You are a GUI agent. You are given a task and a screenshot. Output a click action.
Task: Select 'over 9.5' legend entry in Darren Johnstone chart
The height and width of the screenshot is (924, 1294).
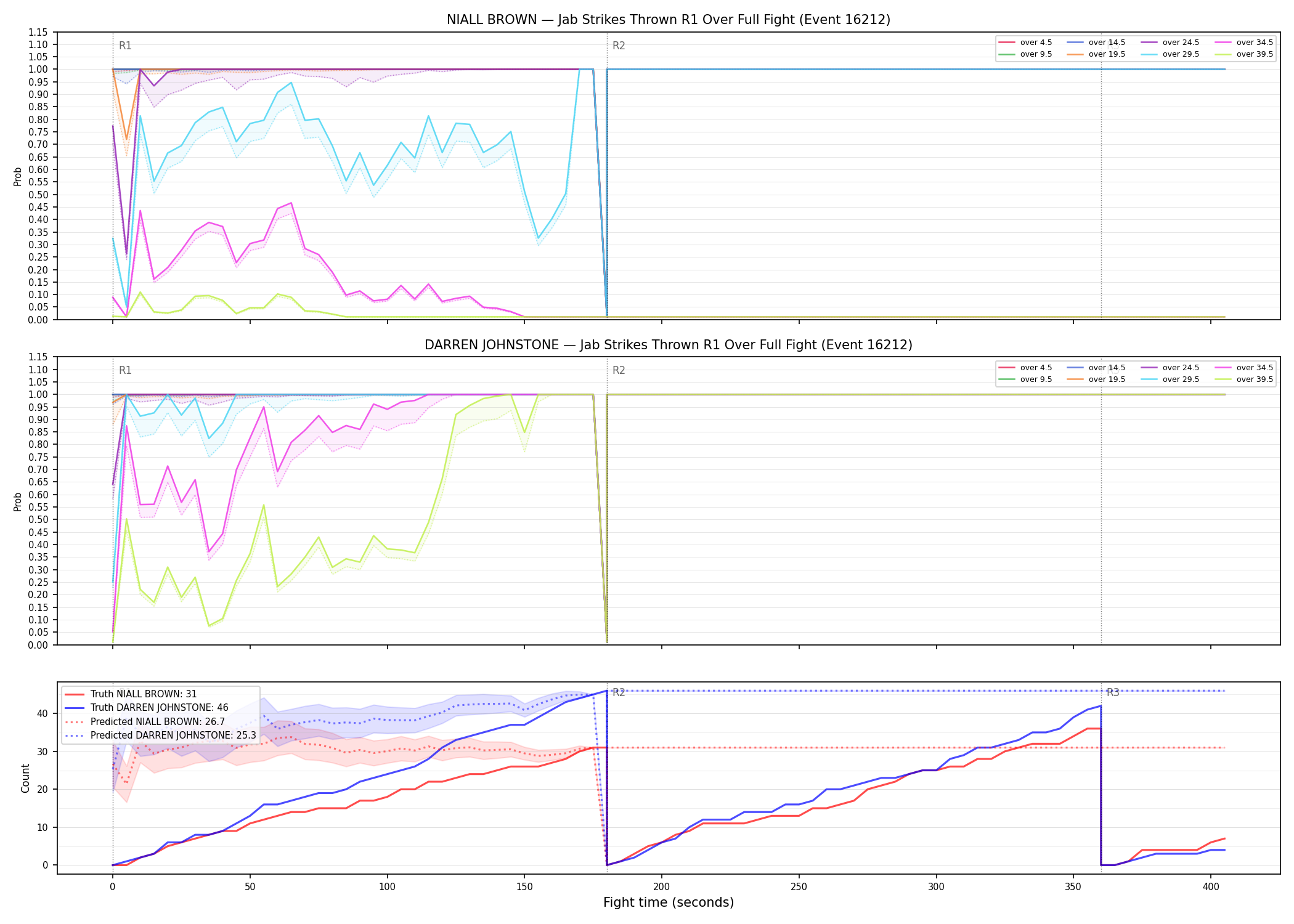[1025, 379]
